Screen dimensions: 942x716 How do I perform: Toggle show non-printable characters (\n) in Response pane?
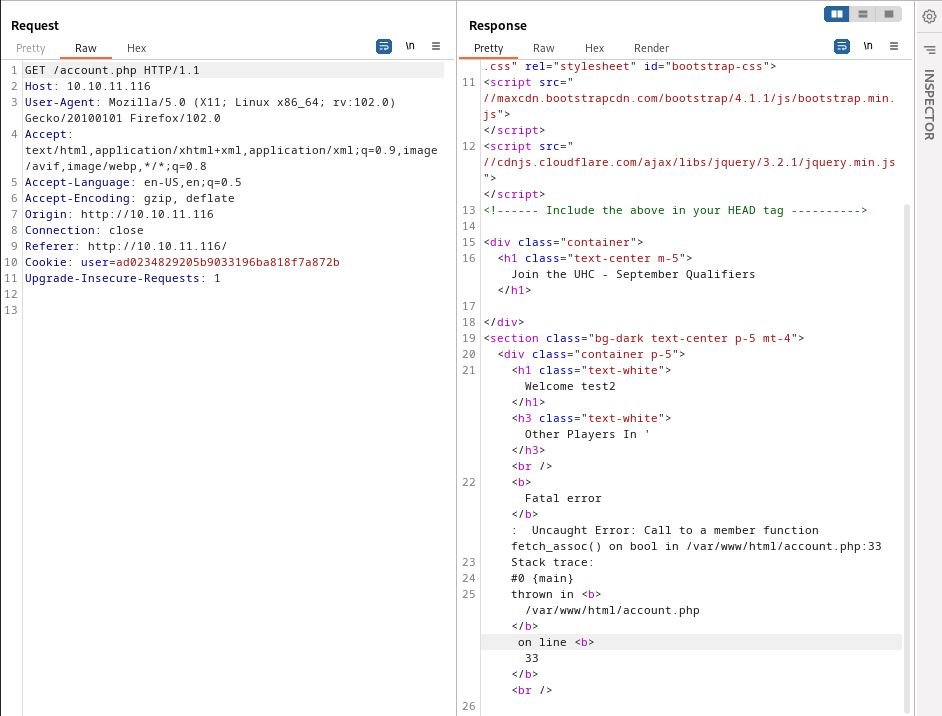868,46
